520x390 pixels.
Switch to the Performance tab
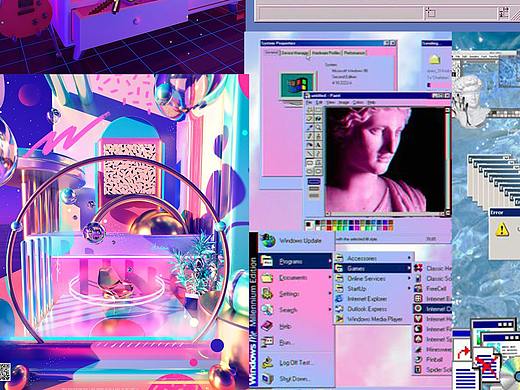354,53
